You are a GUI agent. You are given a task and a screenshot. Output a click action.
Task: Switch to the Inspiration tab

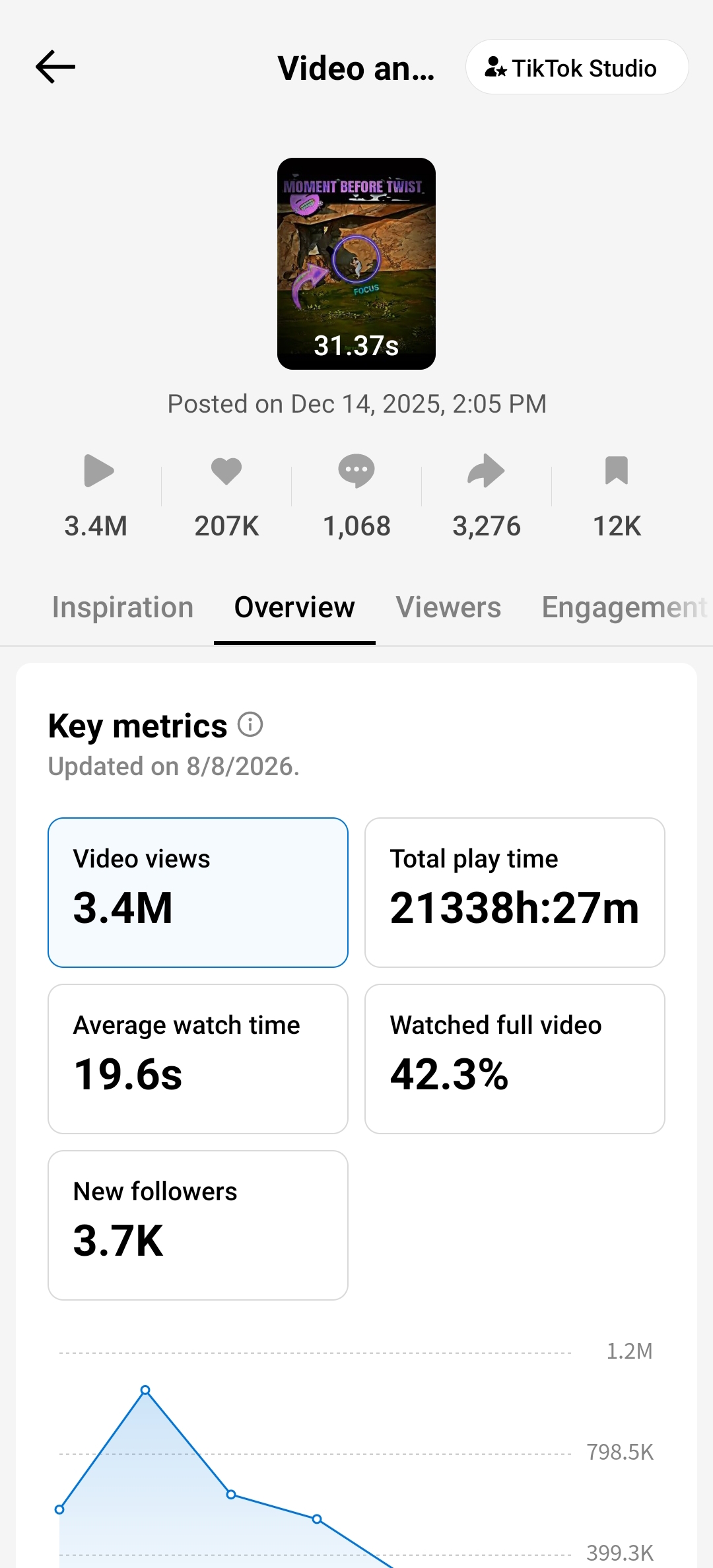(123, 607)
